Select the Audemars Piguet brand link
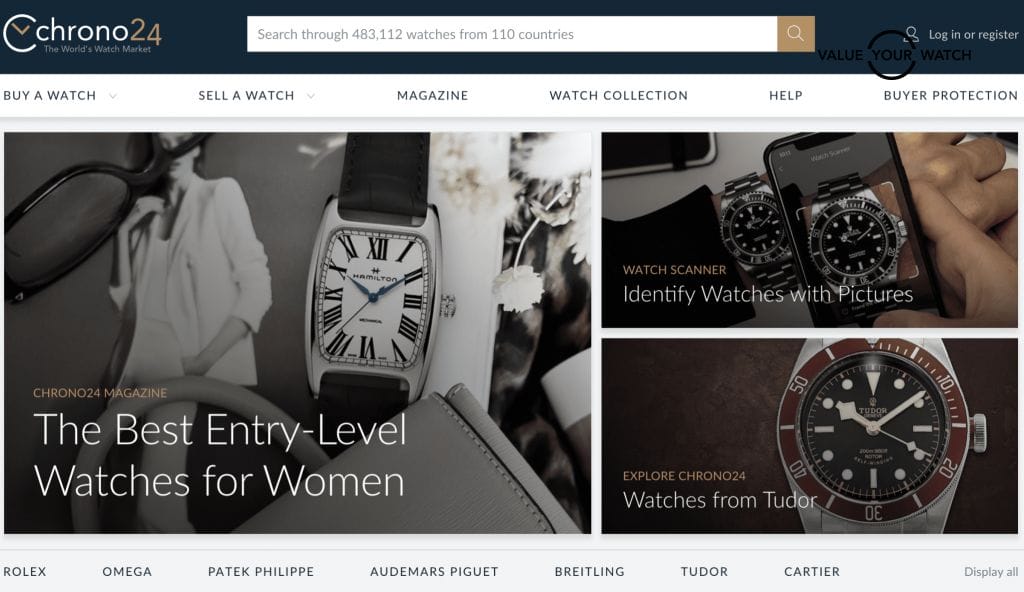This screenshot has height=592, width=1024. click(434, 572)
